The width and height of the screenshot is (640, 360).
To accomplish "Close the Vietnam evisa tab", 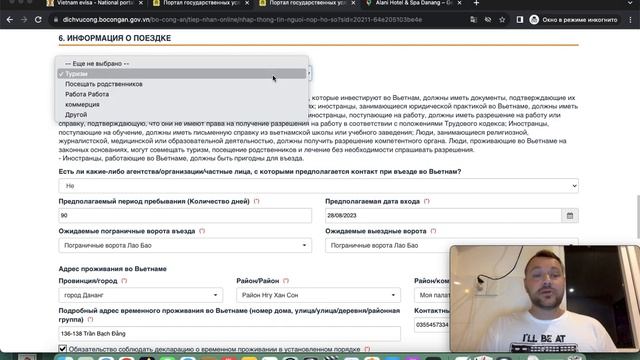I will (141, 3).
